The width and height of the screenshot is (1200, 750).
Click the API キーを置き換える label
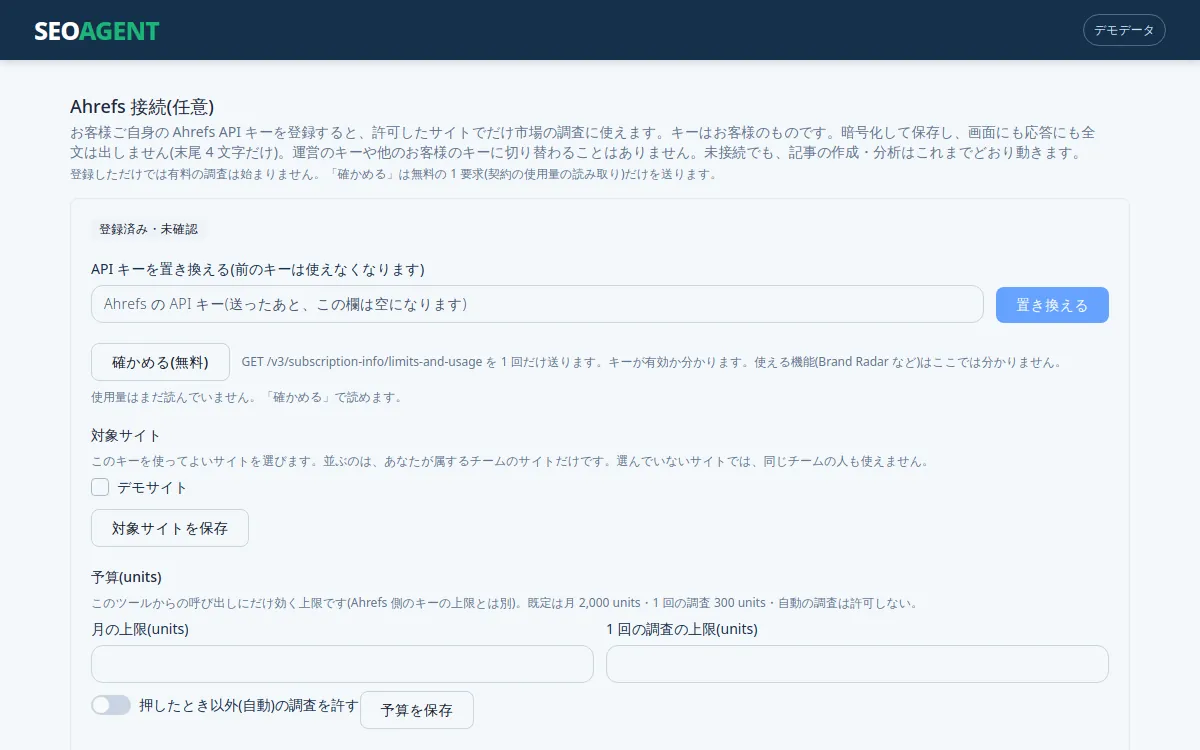tap(258, 269)
